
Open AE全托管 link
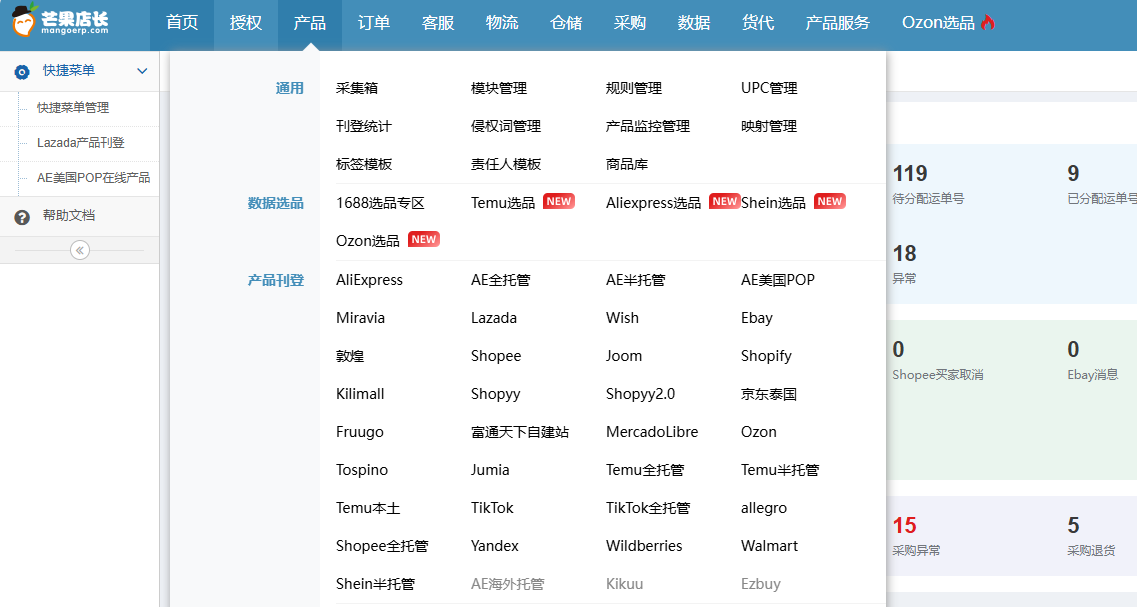pos(500,280)
